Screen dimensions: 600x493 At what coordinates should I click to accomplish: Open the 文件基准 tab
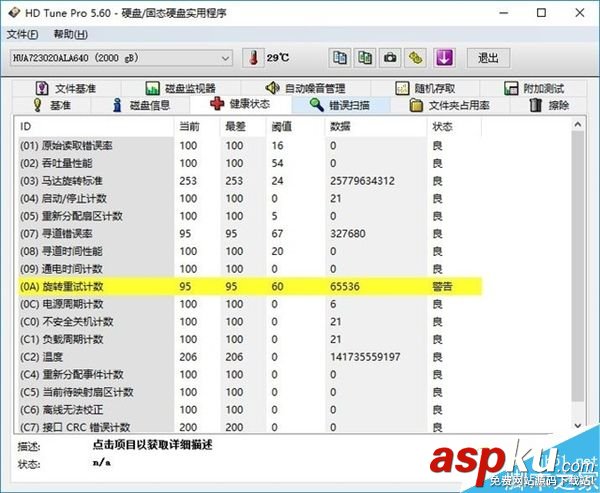click(x=66, y=88)
